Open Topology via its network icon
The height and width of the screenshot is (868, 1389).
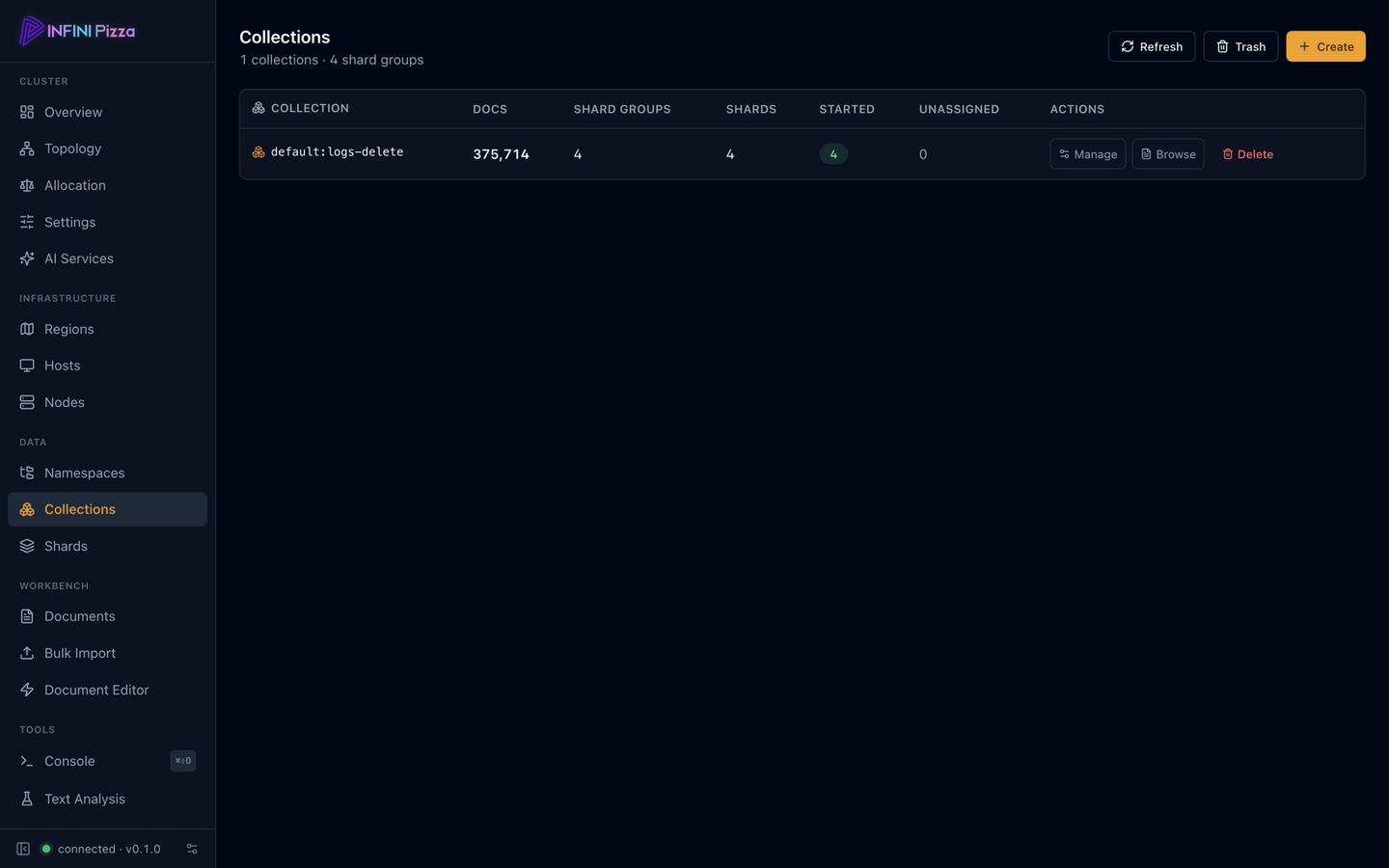(27, 149)
